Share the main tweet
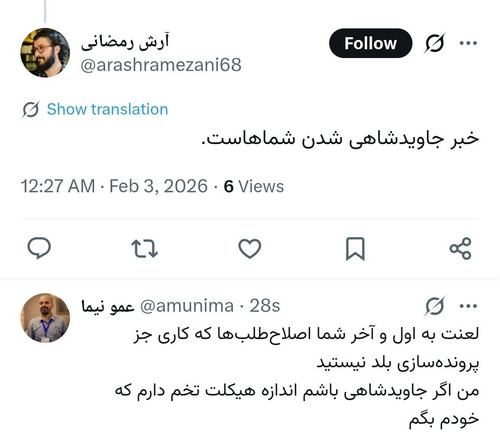The width and height of the screenshot is (500, 442). 460,249
